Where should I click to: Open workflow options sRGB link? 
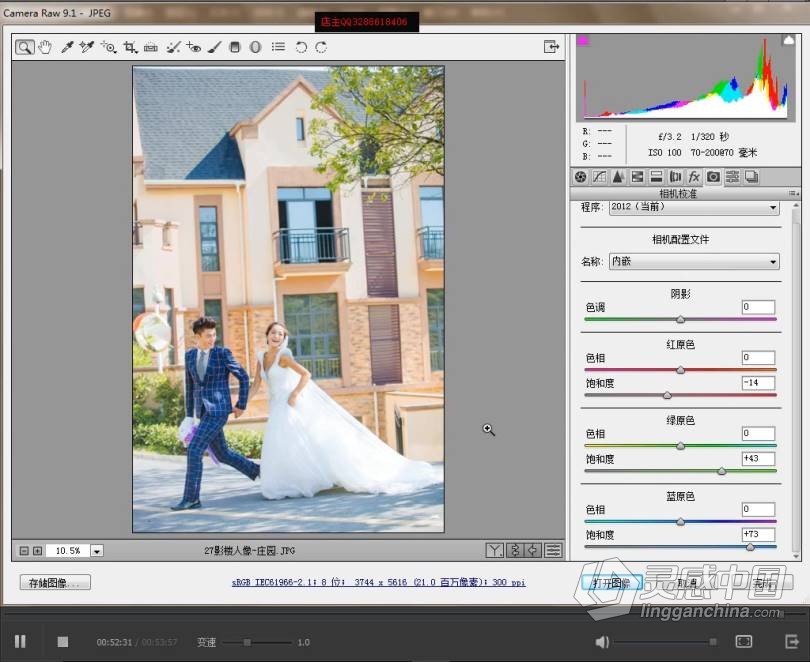pyautogui.click(x=378, y=582)
